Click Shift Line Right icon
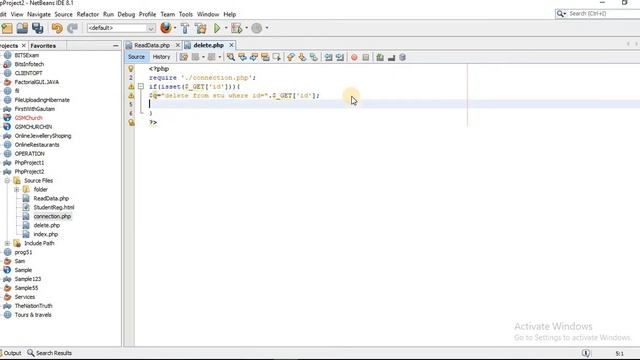 coord(340,57)
